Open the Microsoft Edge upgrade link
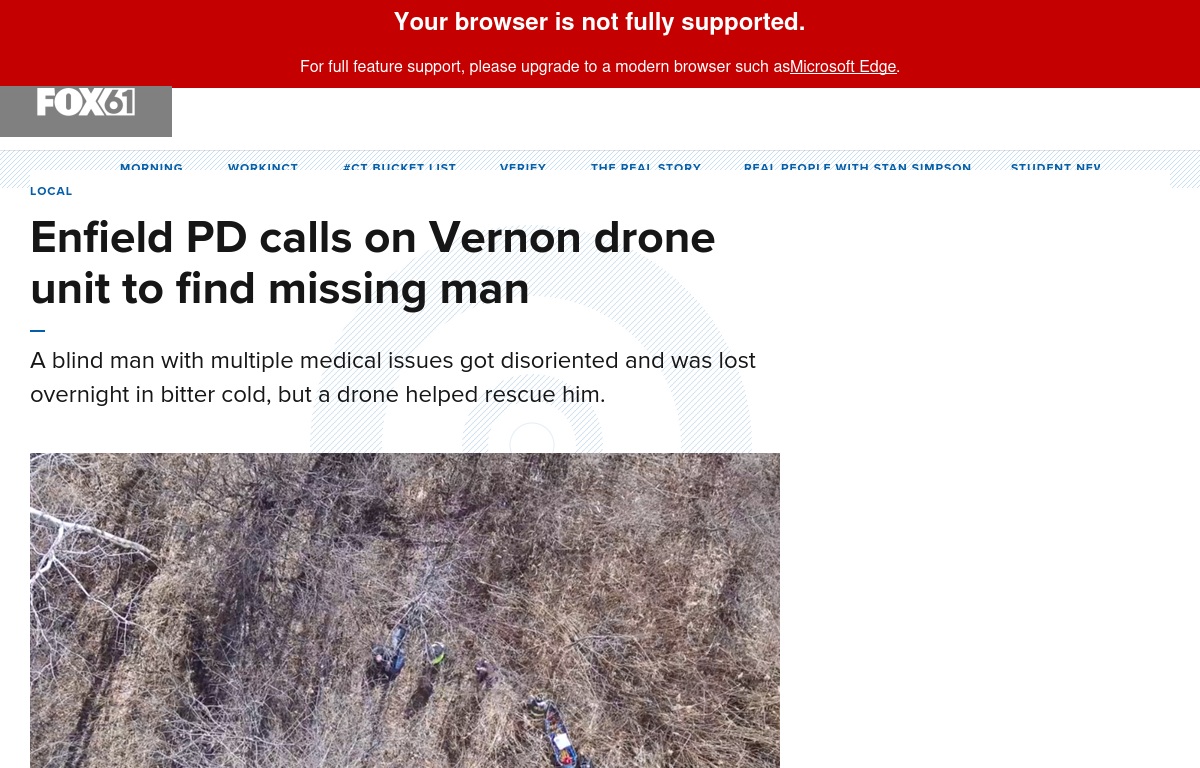Viewport: 1200px width, 768px height. pos(843,67)
